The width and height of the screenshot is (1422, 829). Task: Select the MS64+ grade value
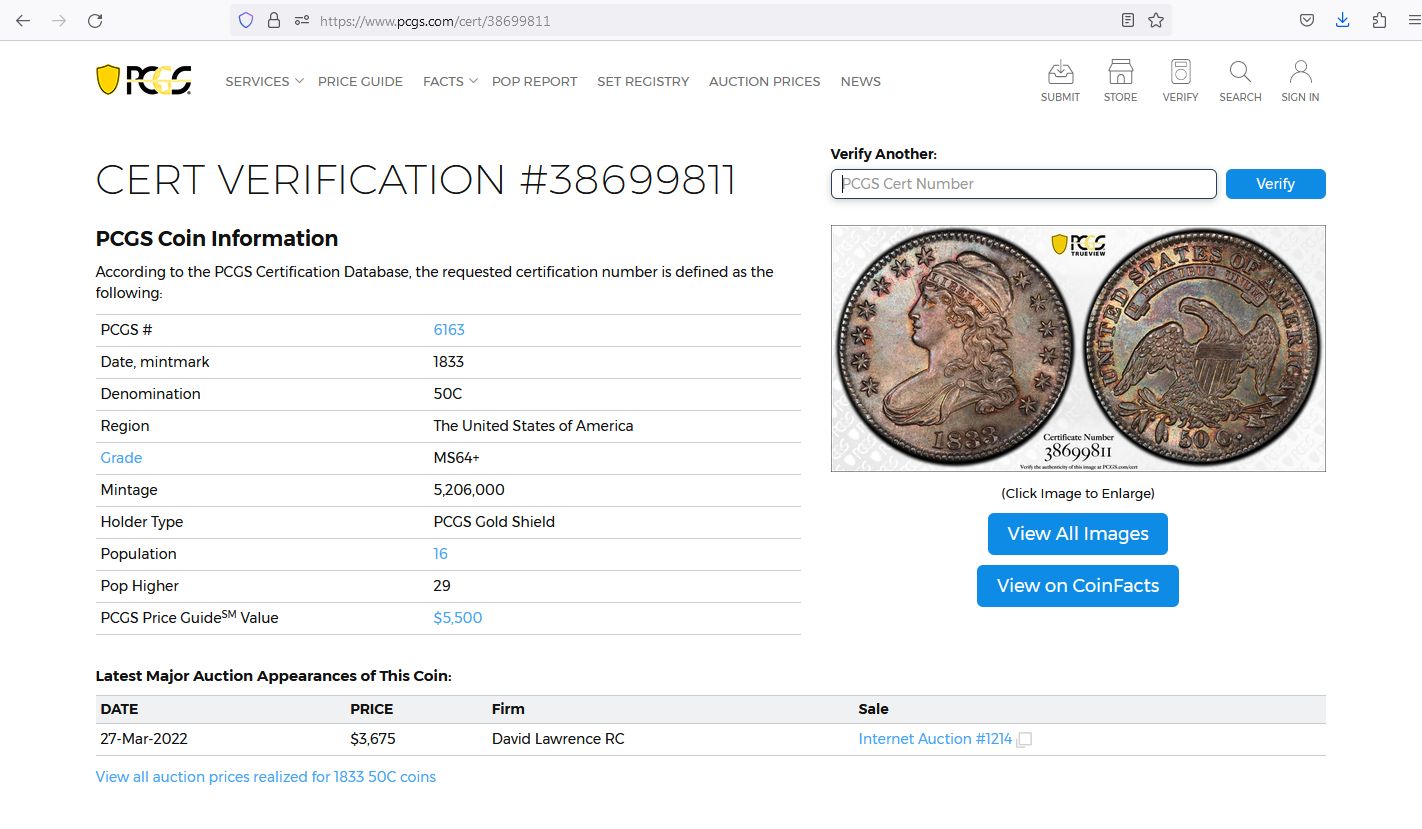pos(456,458)
